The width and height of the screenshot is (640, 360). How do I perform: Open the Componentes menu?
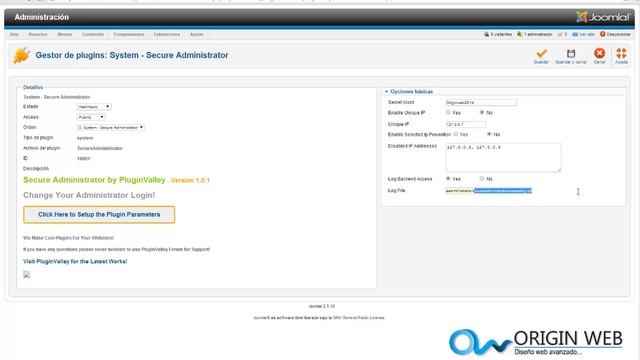[129, 34]
